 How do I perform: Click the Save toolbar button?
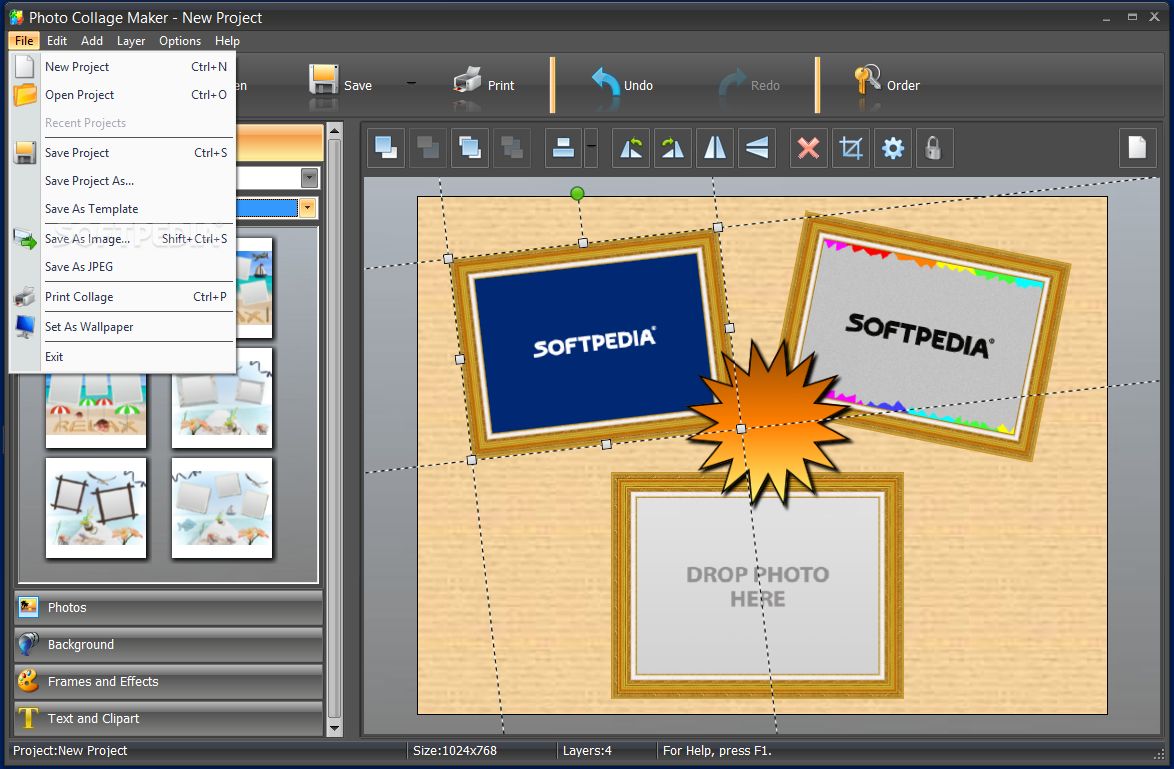click(341, 84)
